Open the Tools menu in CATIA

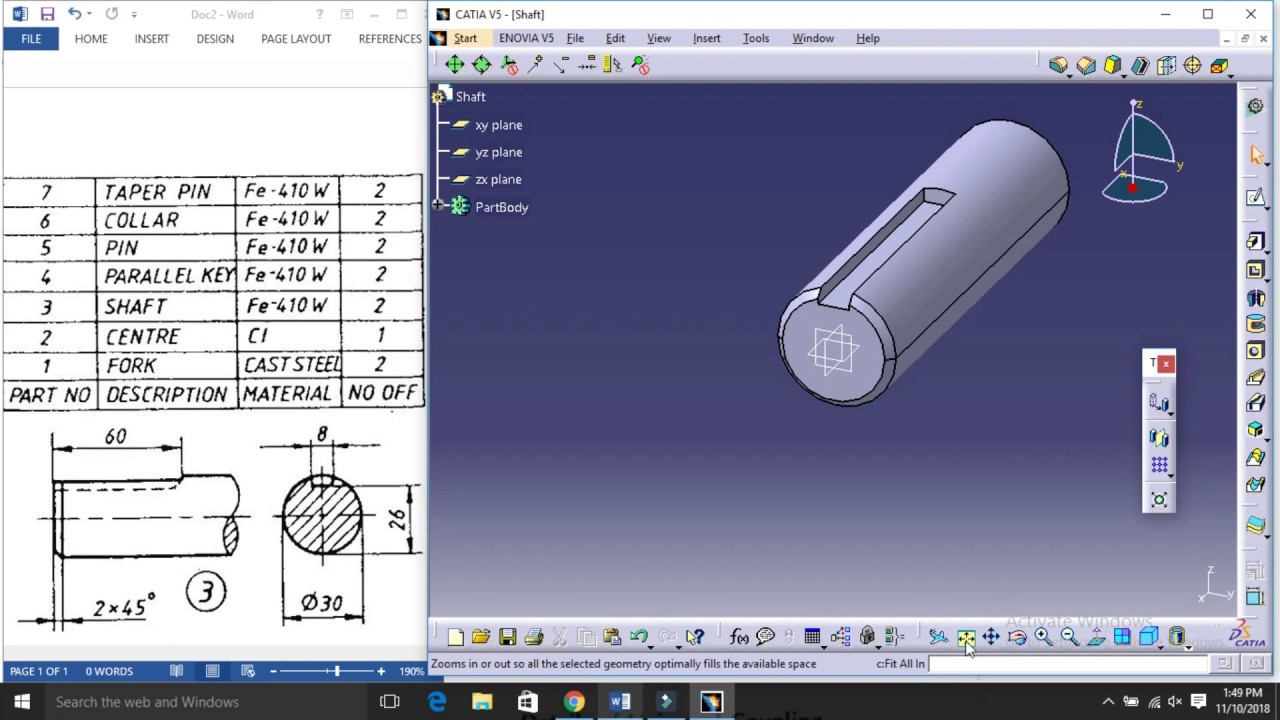(x=756, y=38)
